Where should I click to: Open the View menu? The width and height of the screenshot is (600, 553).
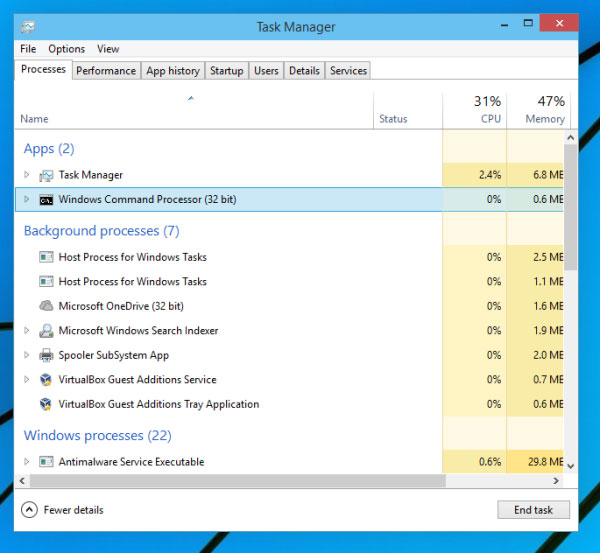(108, 49)
